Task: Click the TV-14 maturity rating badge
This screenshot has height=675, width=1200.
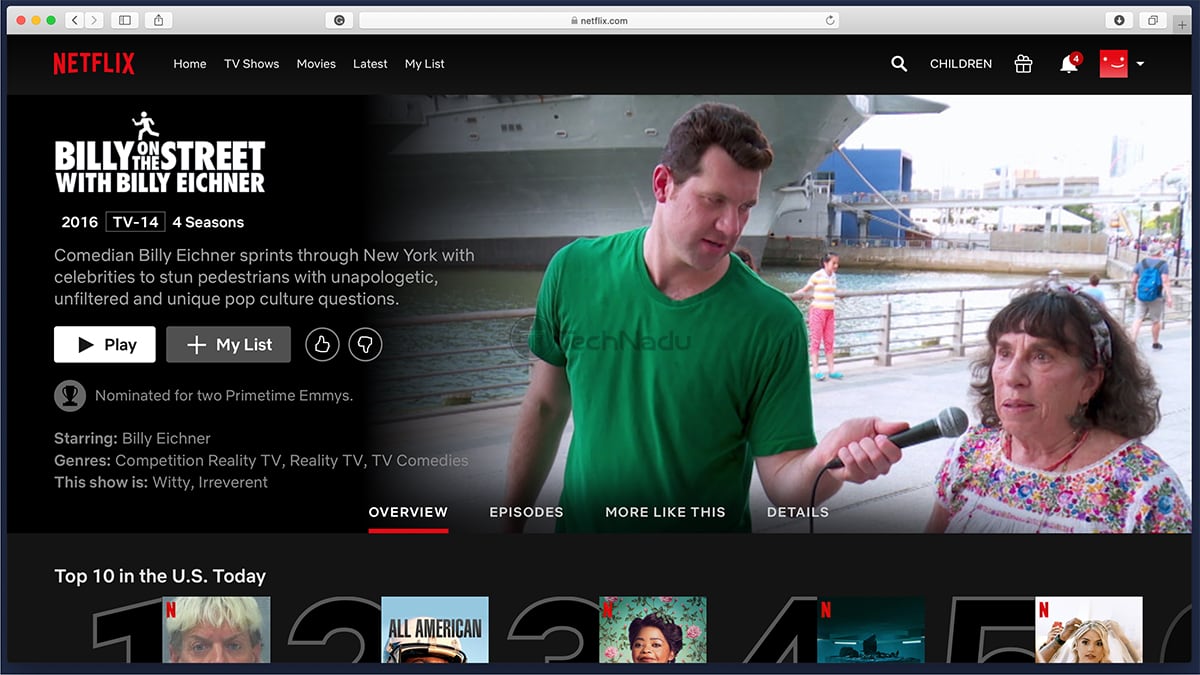Action: pos(135,222)
